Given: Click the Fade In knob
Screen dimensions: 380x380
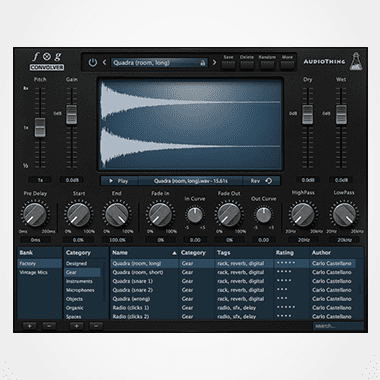Looking at the screenshot, I should 160,215.
